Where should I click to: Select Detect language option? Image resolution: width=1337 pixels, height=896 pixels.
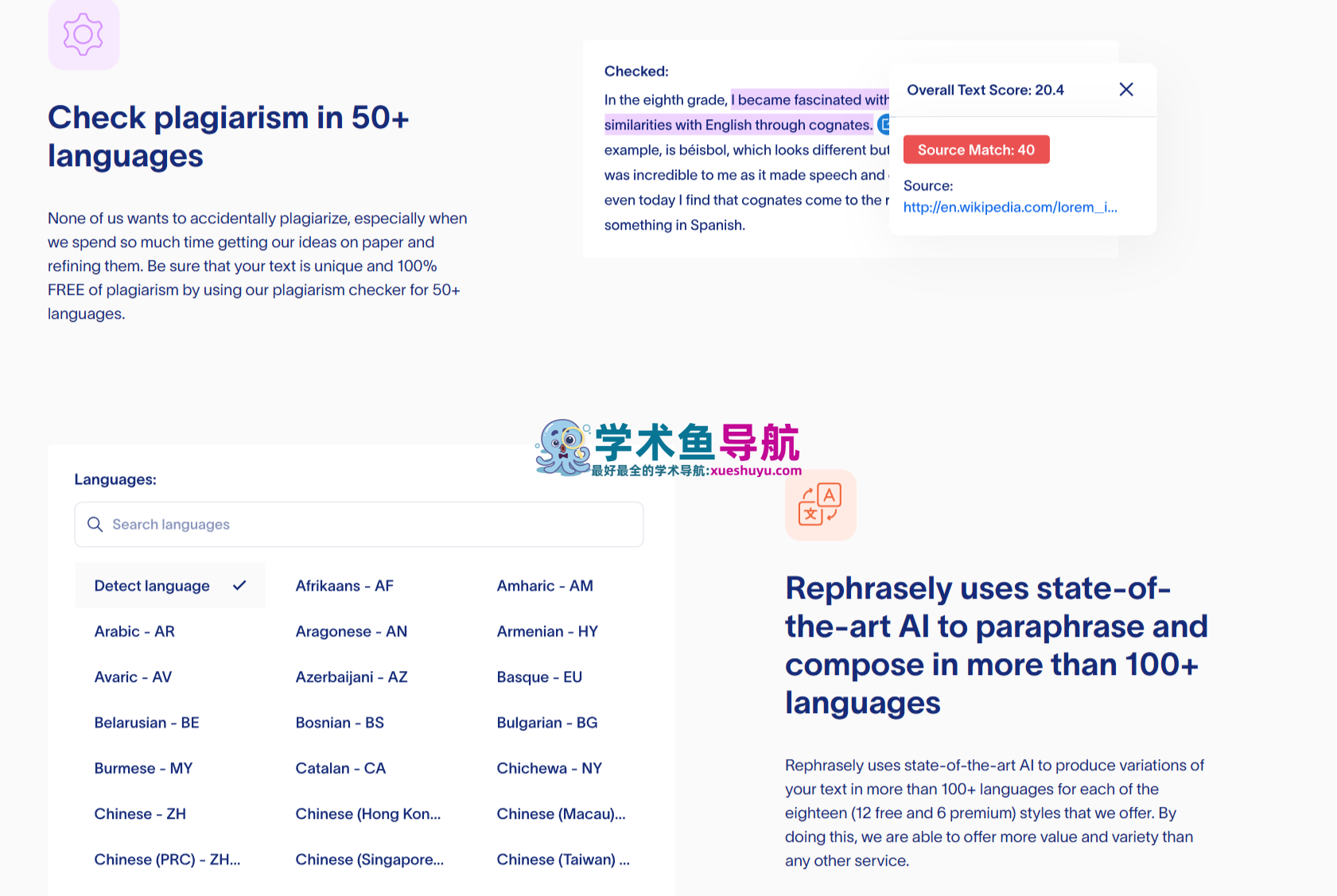(169, 586)
